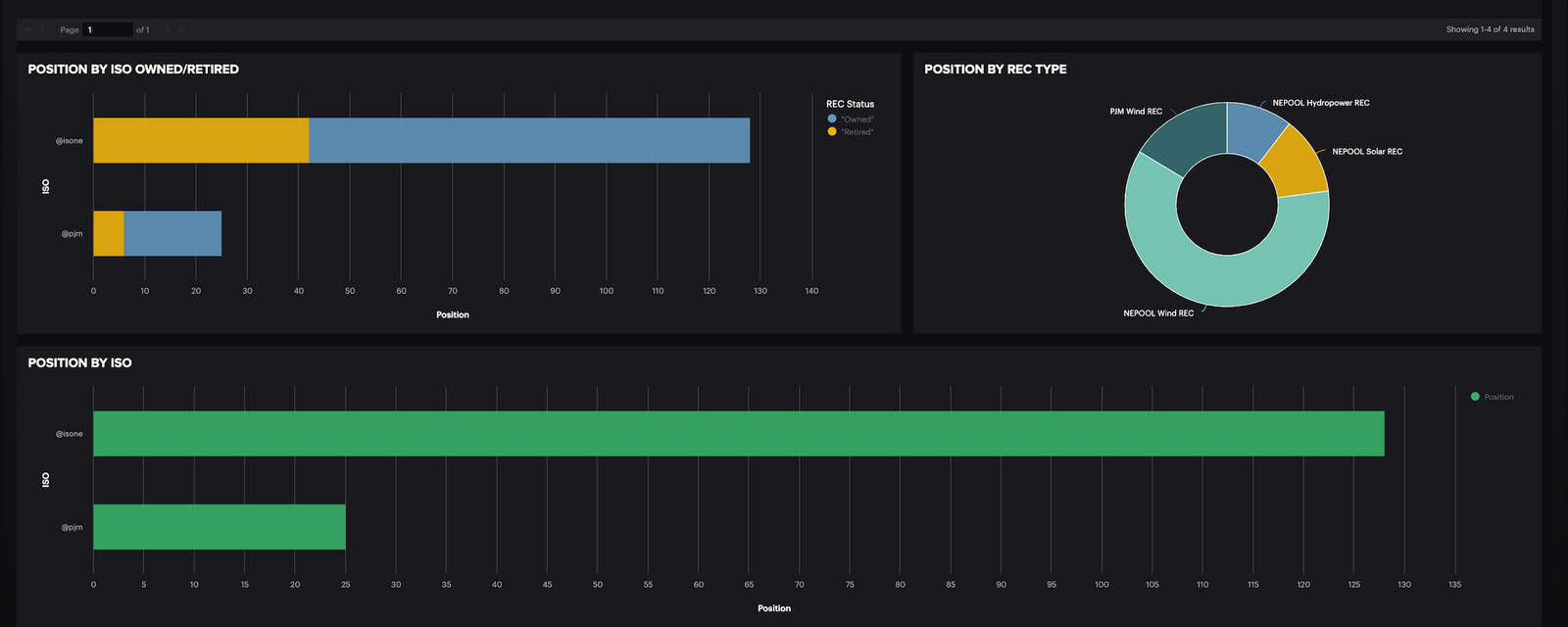Toggle the green Position legend entry

[x=1497, y=397]
